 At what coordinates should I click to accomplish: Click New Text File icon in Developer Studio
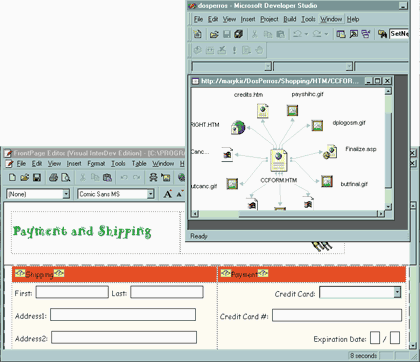pos(198,34)
